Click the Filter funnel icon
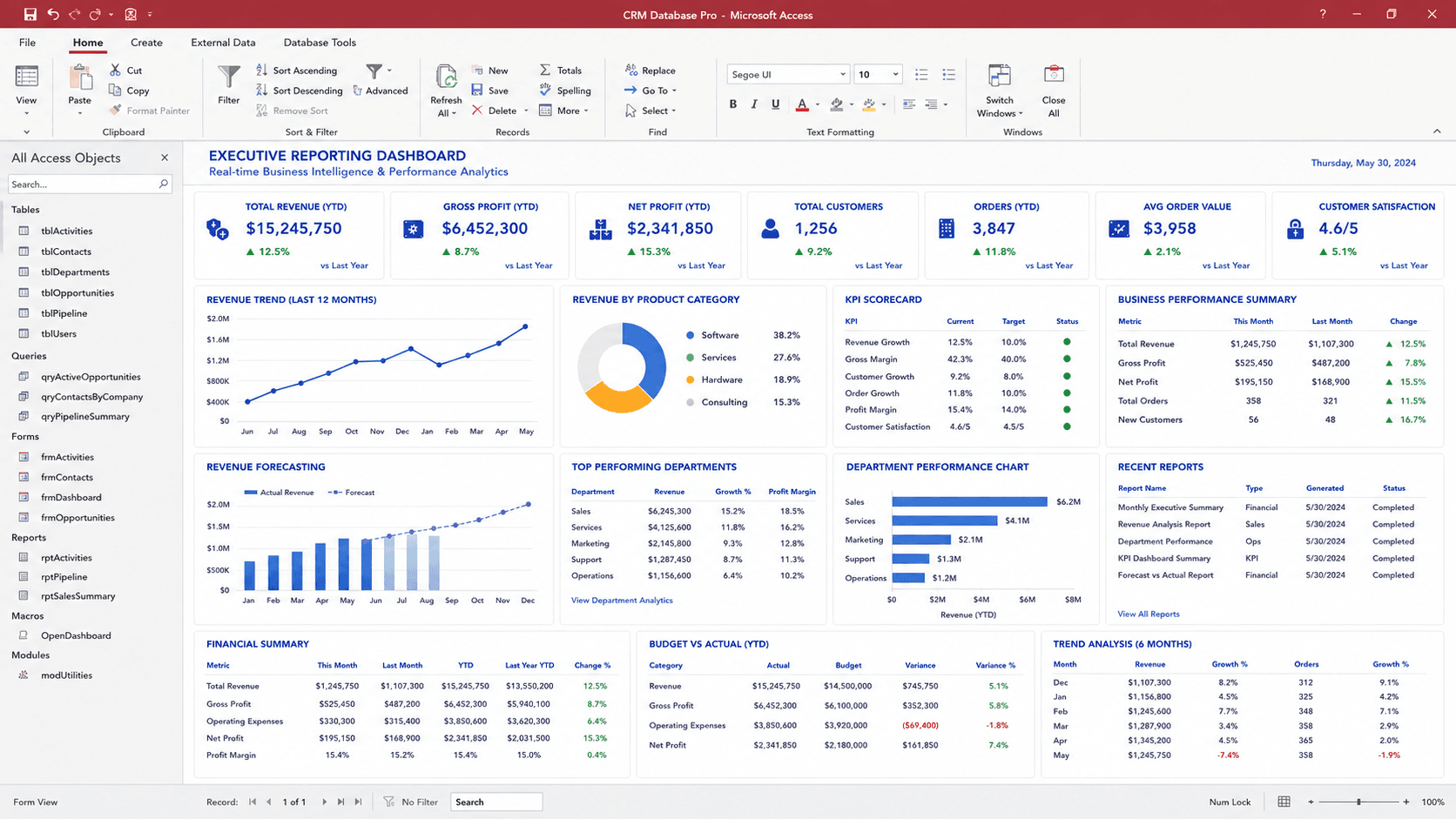 [229, 77]
